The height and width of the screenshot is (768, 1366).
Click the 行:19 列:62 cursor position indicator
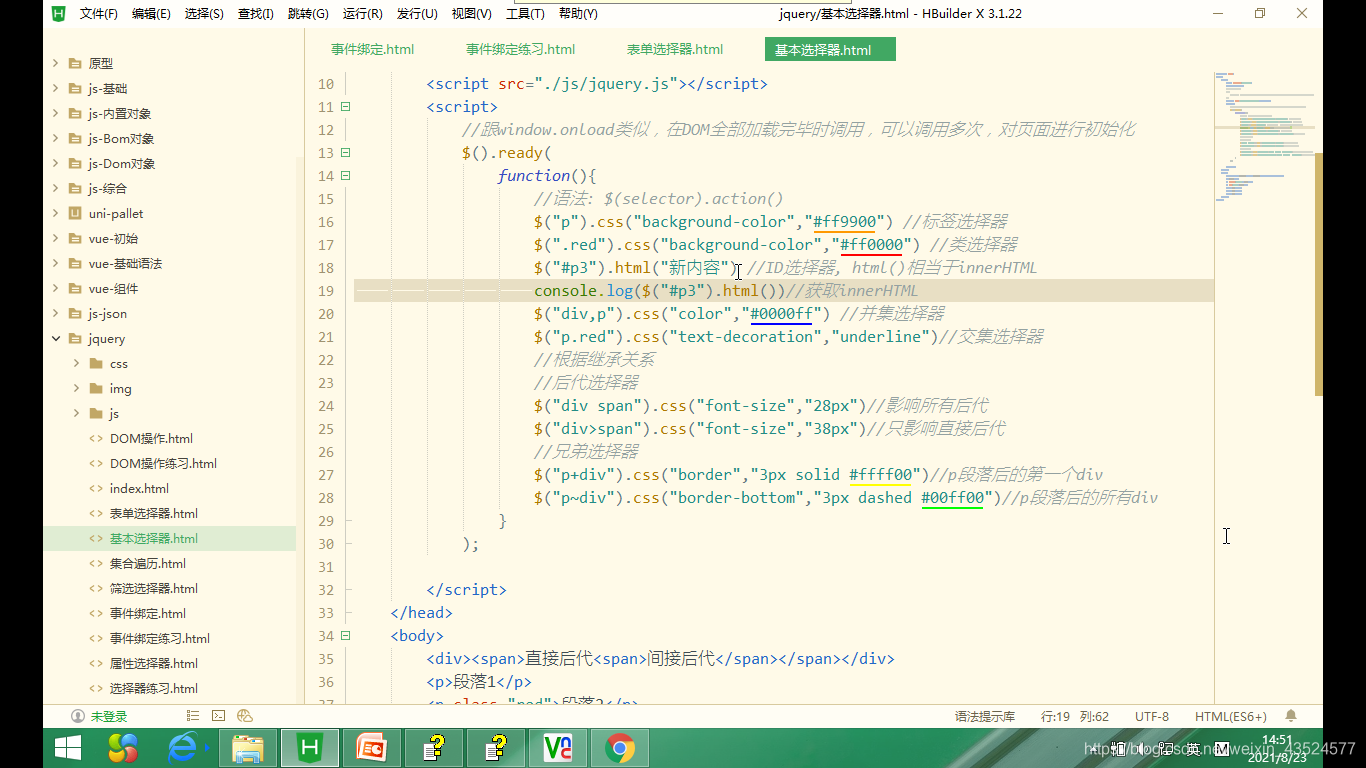pos(1075,716)
